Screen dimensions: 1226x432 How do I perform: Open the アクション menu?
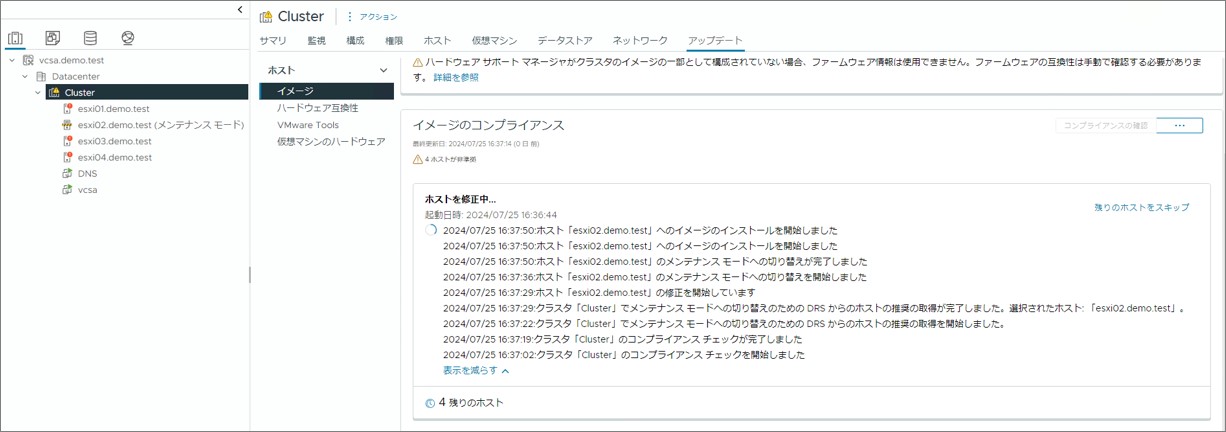(x=371, y=17)
